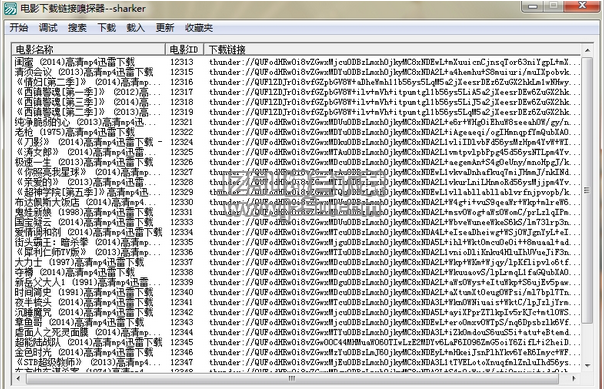Click the vertical scrollbar thumb
This screenshot has height=389, width=604.
coord(587,191)
